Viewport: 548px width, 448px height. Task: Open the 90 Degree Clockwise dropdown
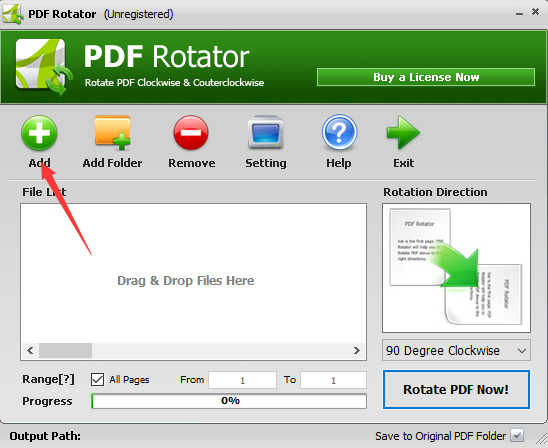point(456,350)
